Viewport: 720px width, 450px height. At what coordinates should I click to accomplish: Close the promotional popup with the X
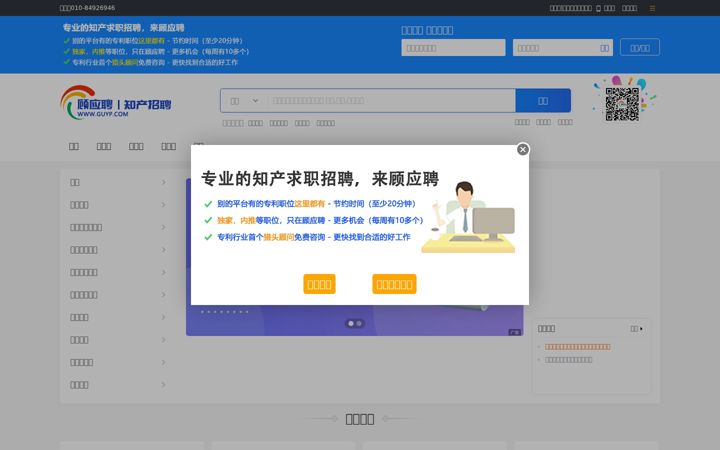click(x=523, y=149)
